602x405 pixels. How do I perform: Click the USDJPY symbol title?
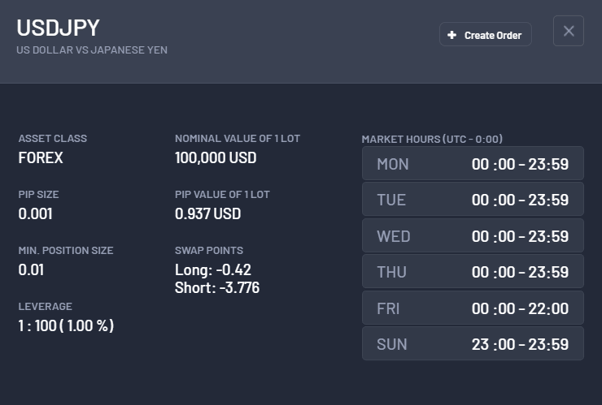pyautogui.click(x=58, y=28)
